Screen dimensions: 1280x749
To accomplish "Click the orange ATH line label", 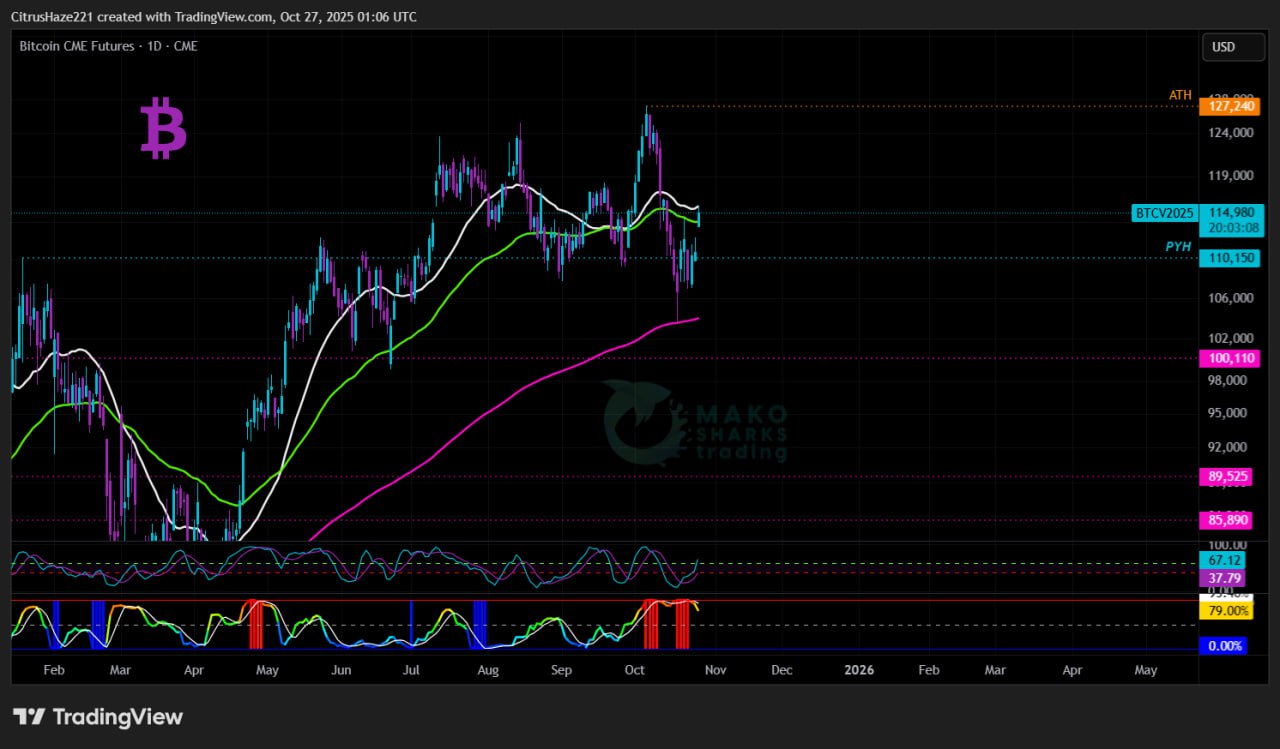I will [1180, 95].
